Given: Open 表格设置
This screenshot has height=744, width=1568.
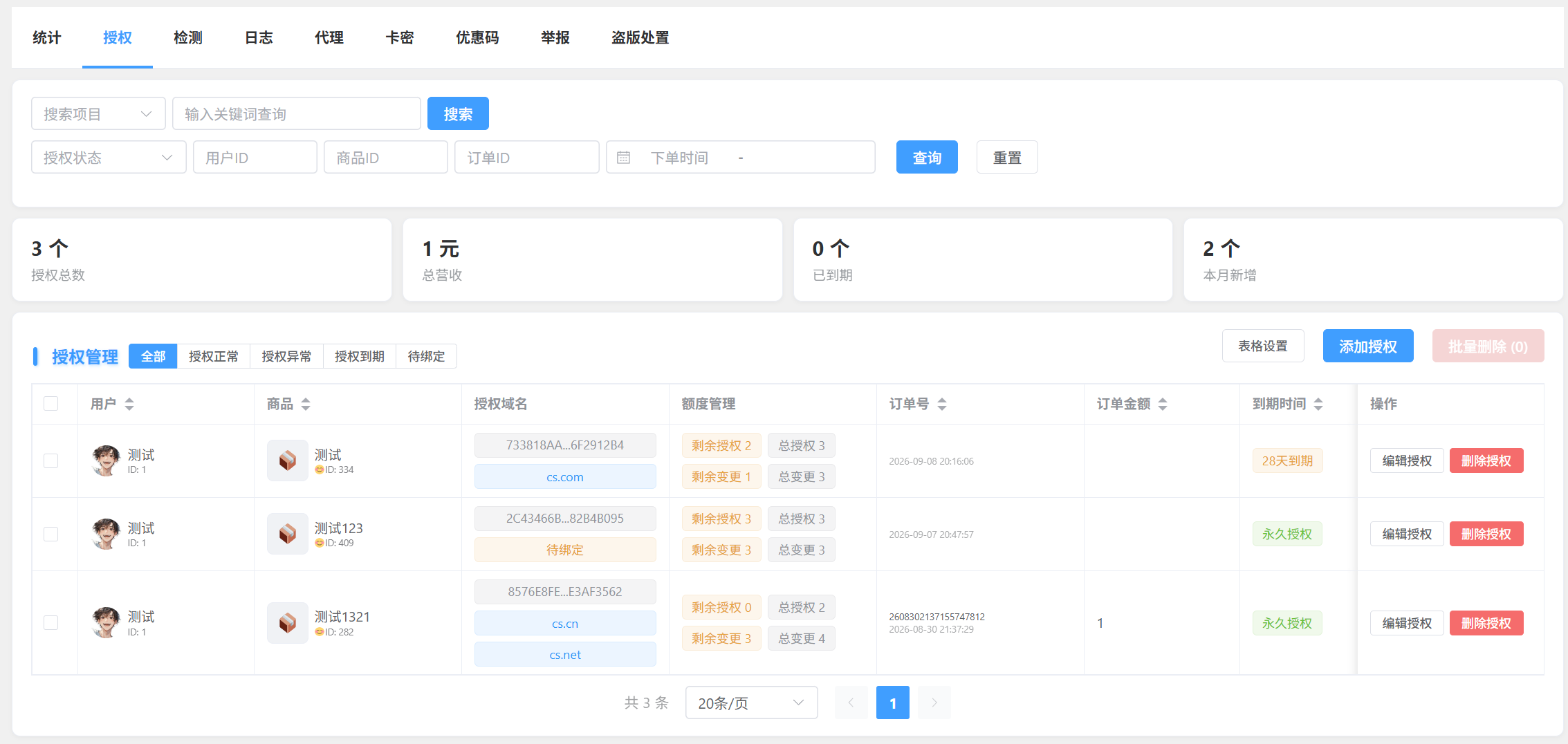Looking at the screenshot, I should (1263, 346).
